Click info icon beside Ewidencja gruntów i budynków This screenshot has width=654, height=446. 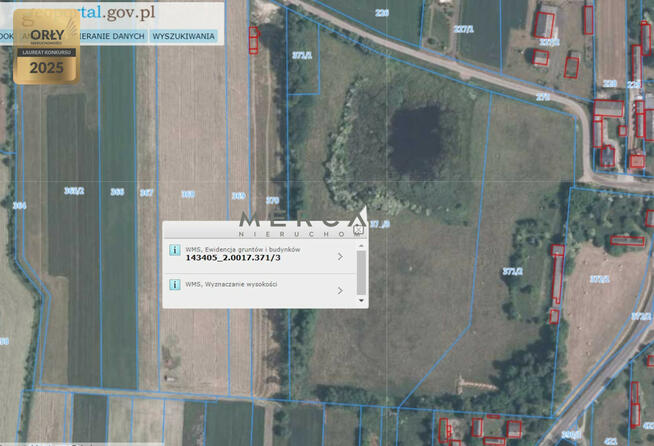click(174, 251)
